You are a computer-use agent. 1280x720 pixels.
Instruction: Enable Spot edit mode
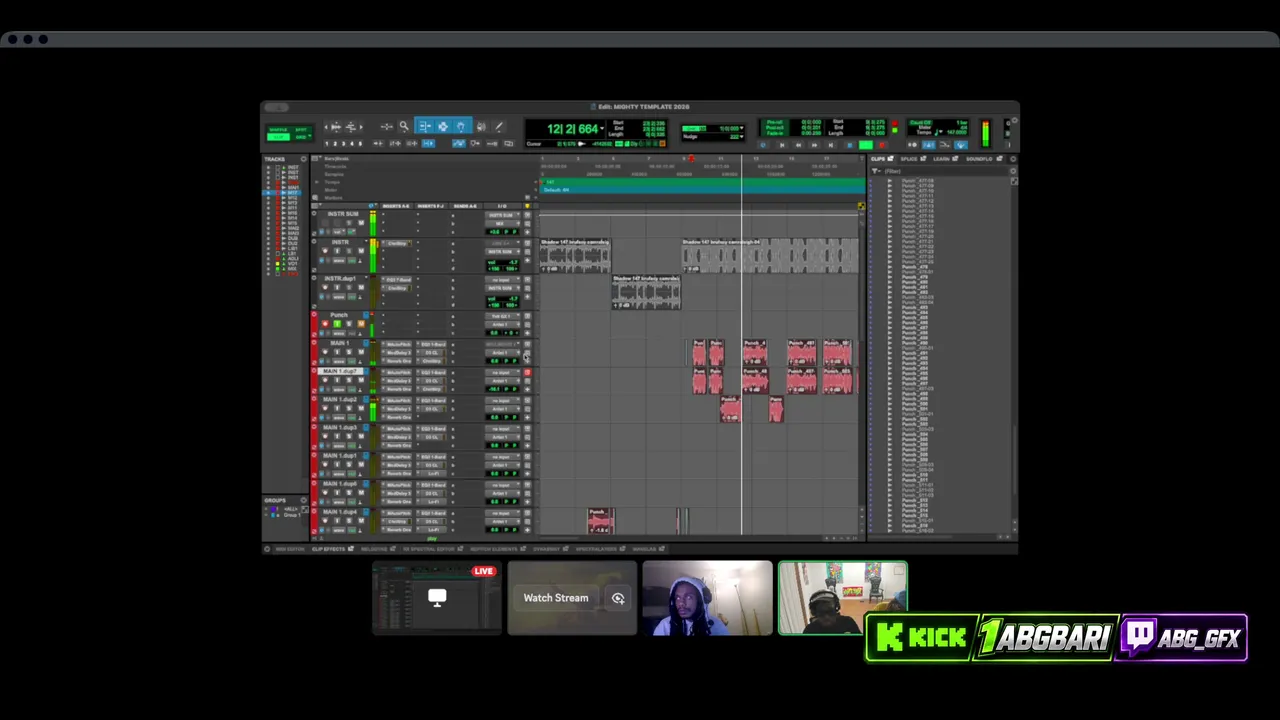click(x=301, y=130)
